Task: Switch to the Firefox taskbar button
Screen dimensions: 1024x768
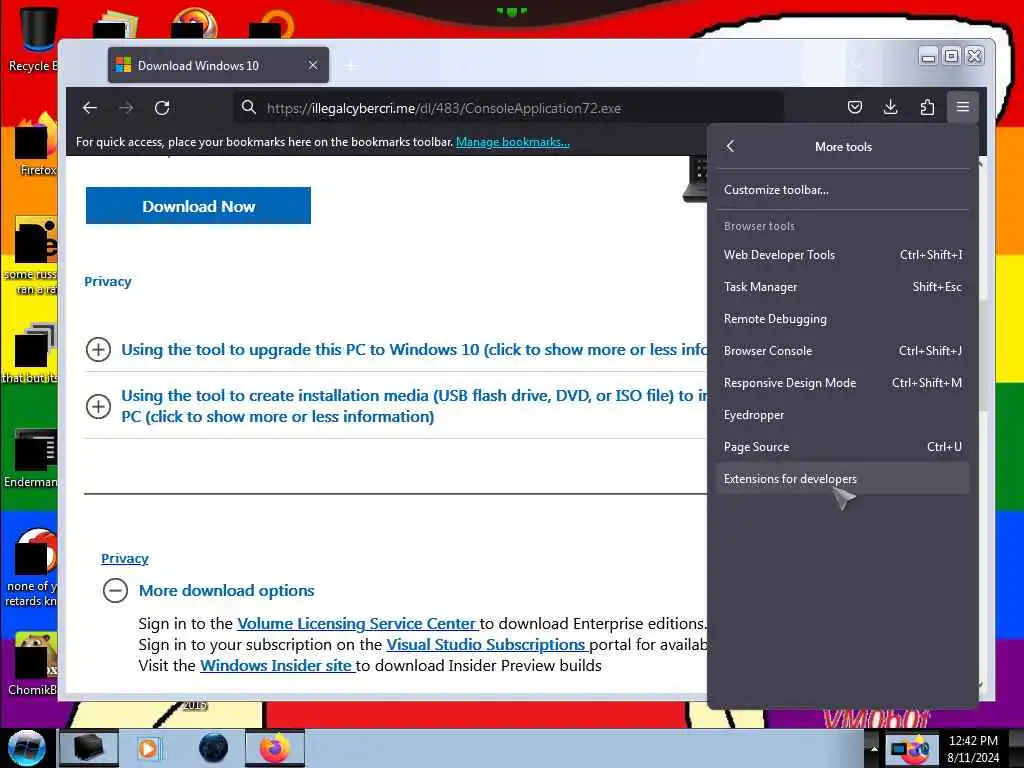Action: 275,748
